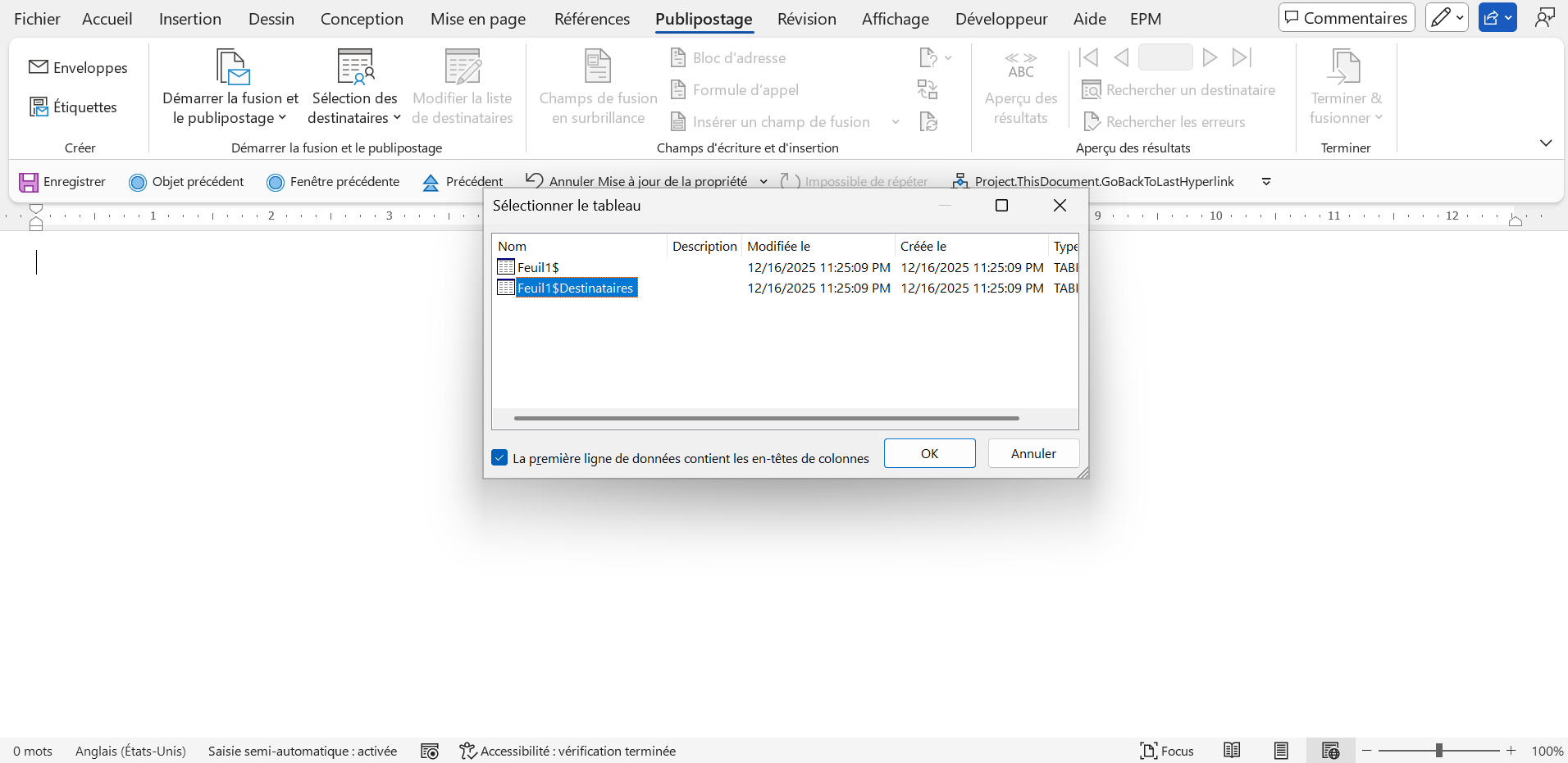Run Project.ThisDocument.GoBackToLastHyperlink macro
1568x763 pixels.
pyautogui.click(x=1092, y=181)
